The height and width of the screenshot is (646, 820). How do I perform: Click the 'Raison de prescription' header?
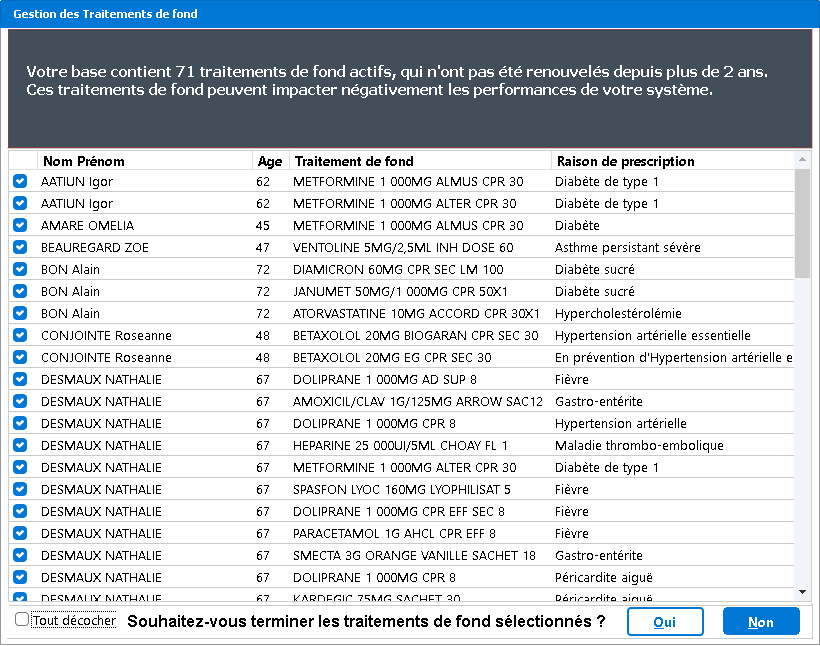coord(673,161)
